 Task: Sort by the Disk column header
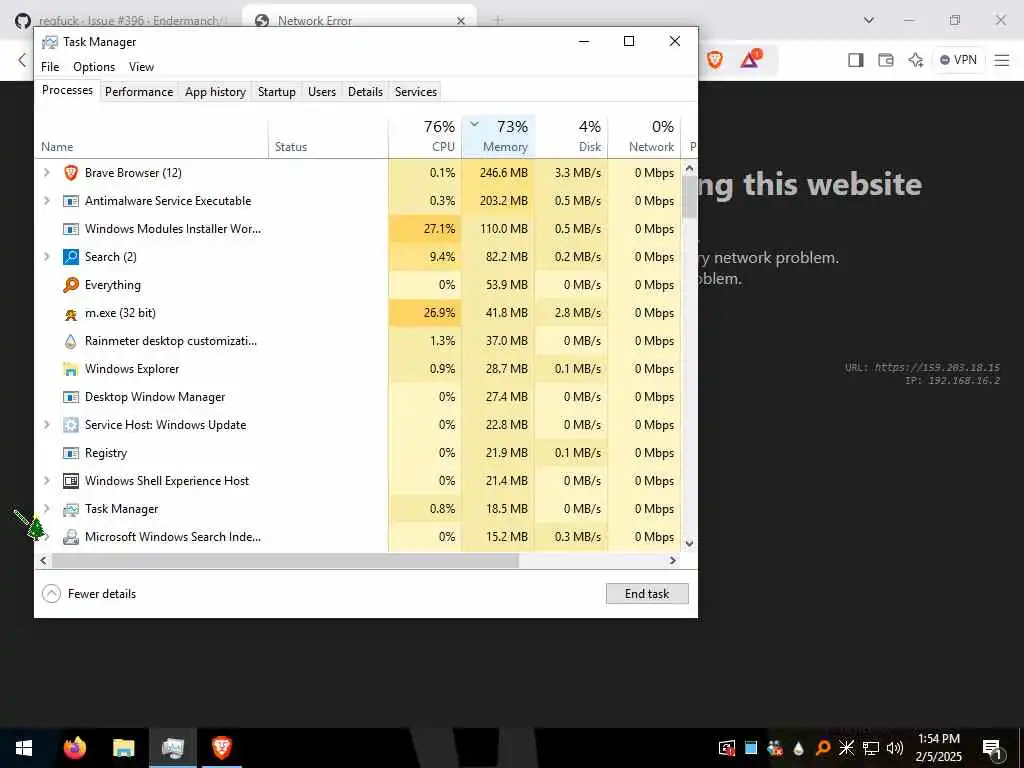[x=571, y=136]
